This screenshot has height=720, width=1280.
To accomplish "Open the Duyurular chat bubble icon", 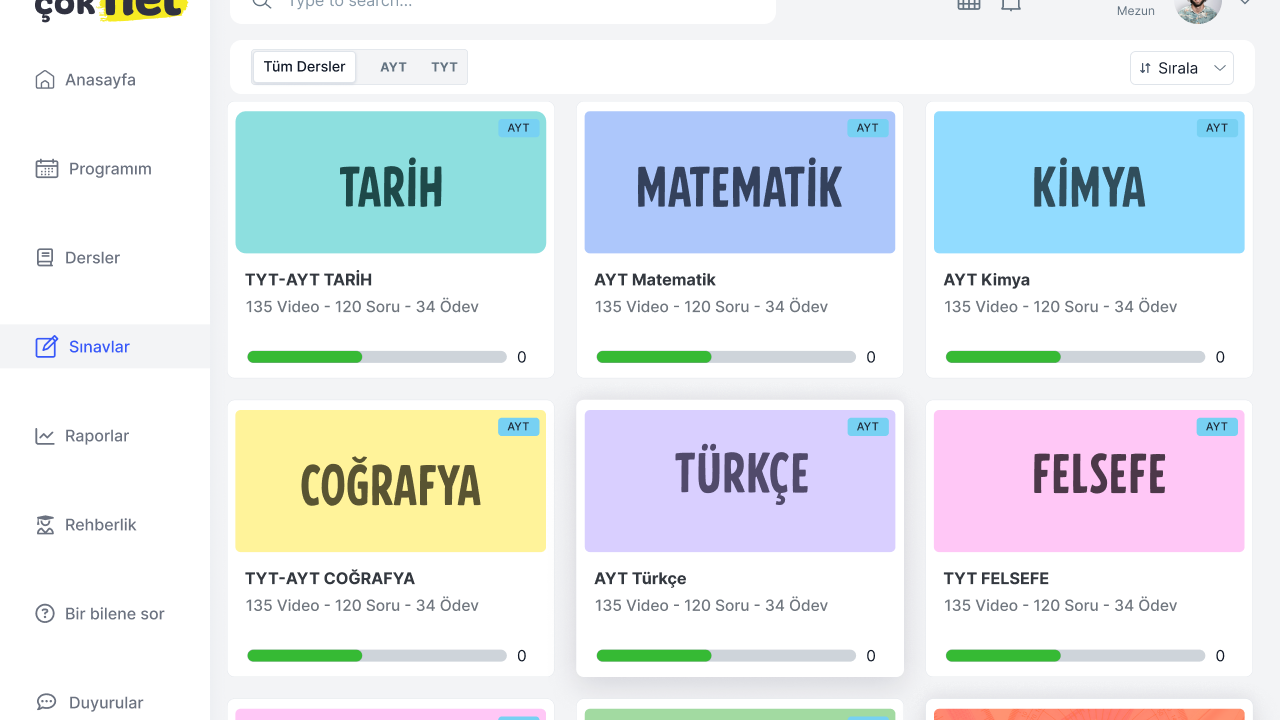I will click(x=47, y=703).
